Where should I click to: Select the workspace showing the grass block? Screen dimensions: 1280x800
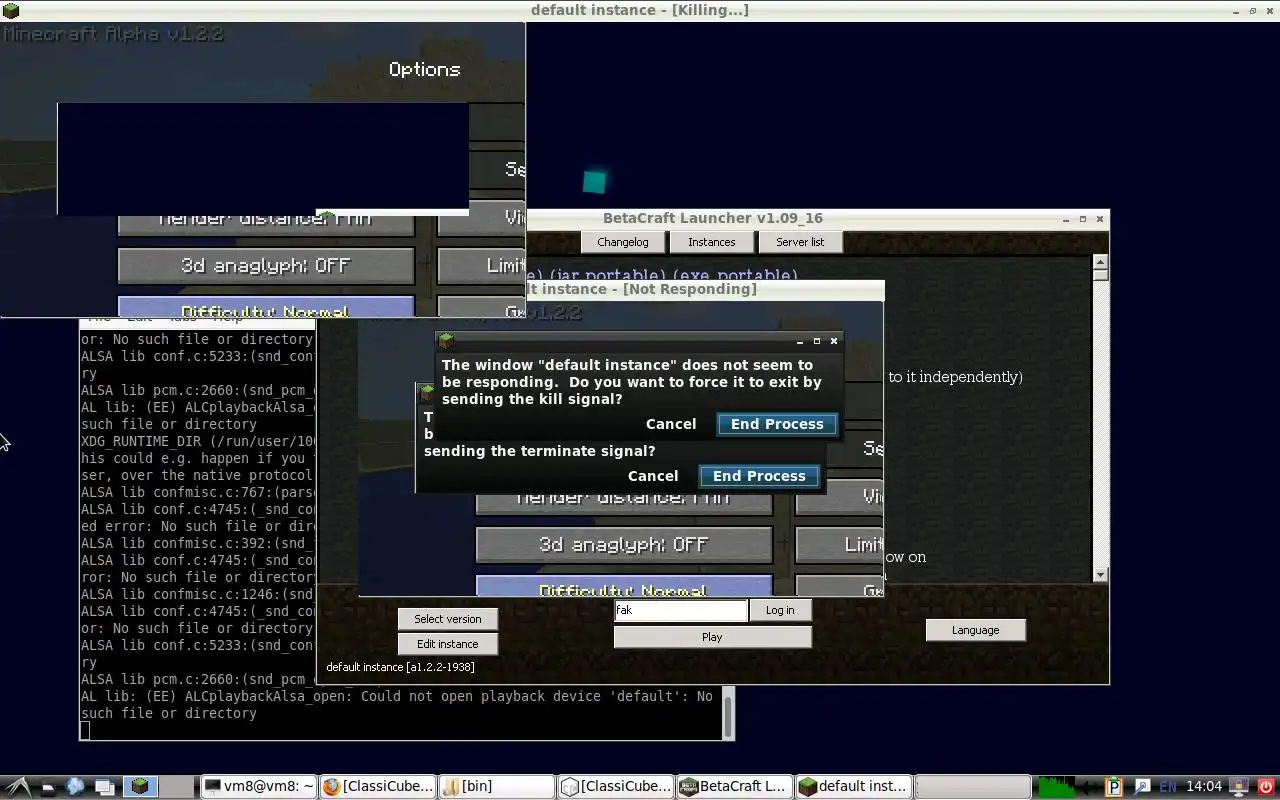(x=140, y=786)
